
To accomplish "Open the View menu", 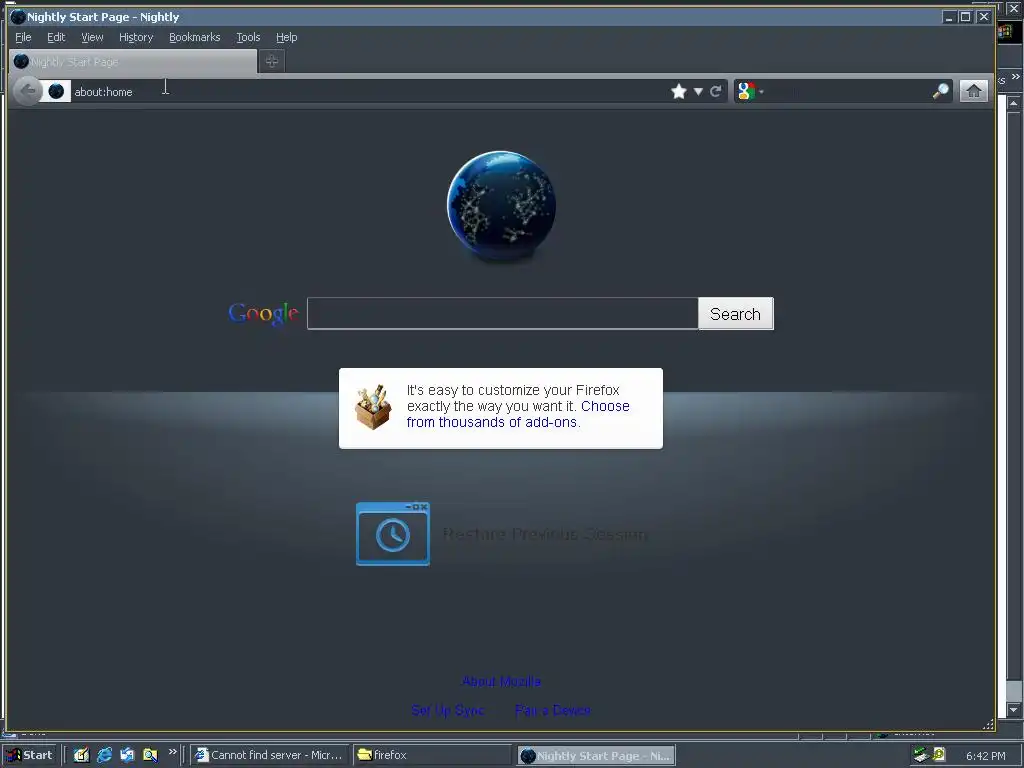I will click(92, 37).
